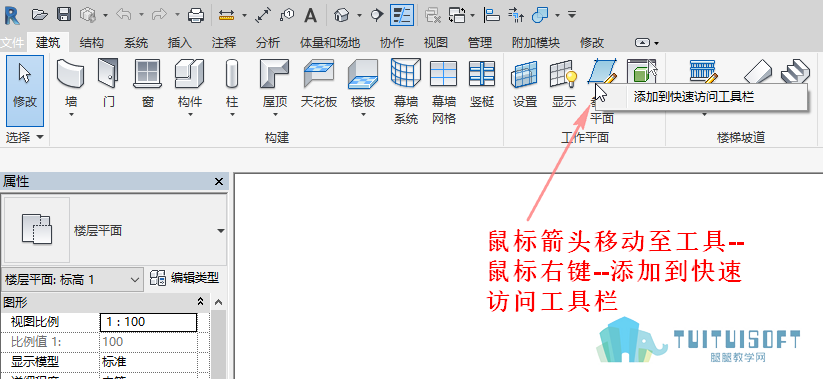Save the project with the floppy icon
Viewport: 823px width, 379px height.
click(64, 15)
